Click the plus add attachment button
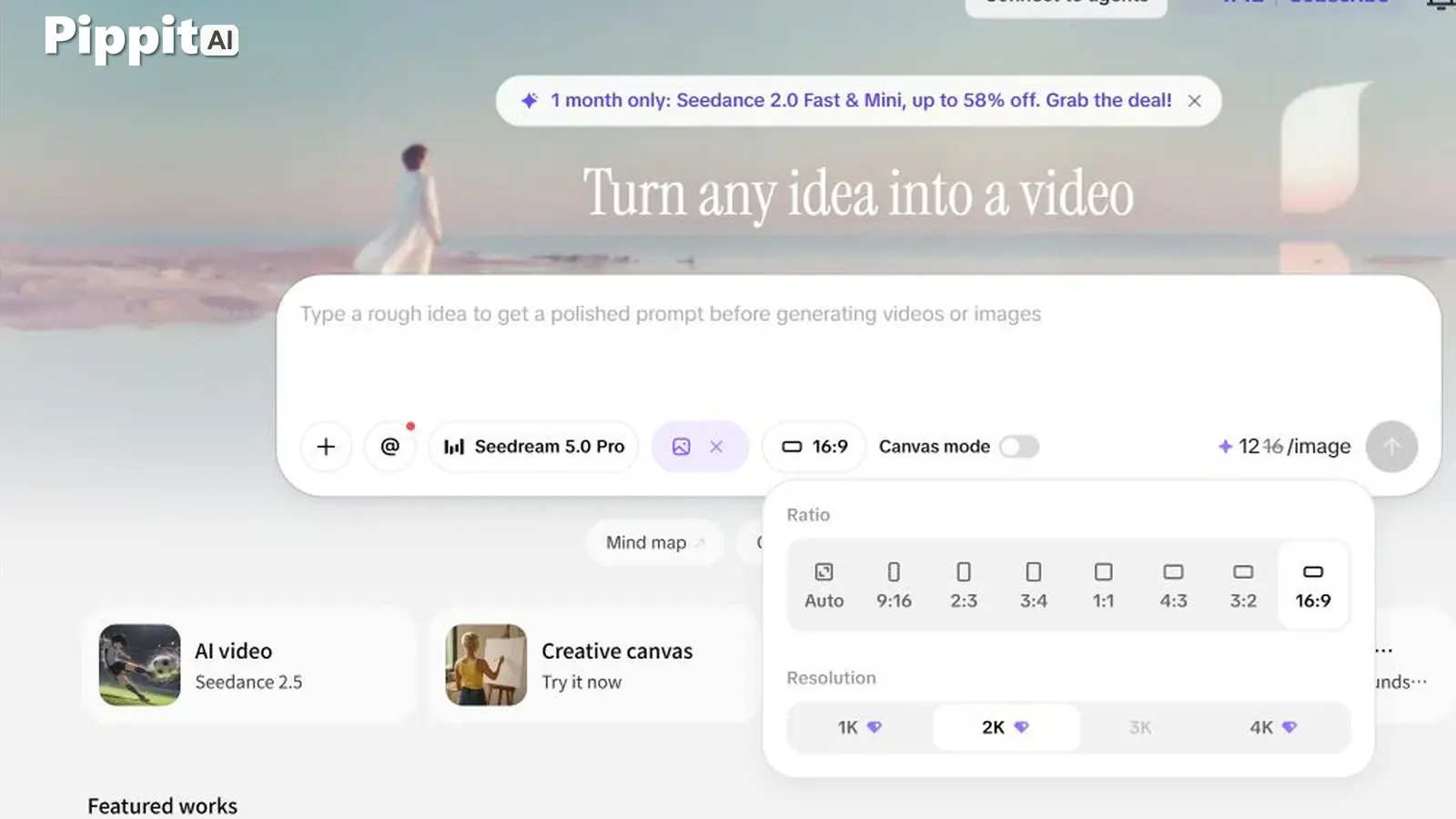Screen dimensions: 1456x819 point(326,447)
